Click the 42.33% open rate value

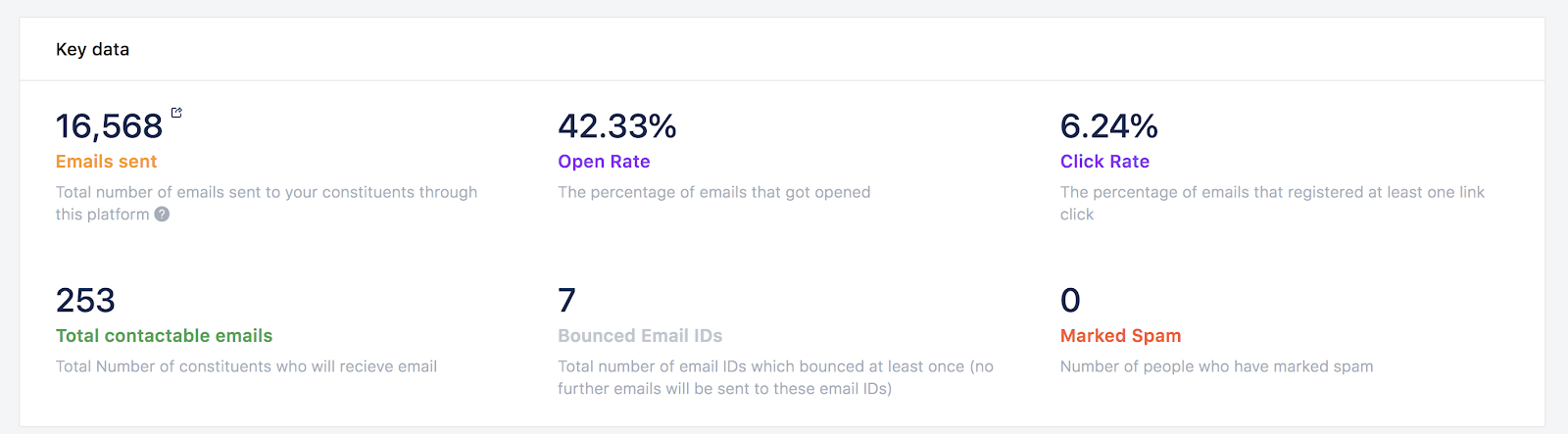(x=616, y=126)
